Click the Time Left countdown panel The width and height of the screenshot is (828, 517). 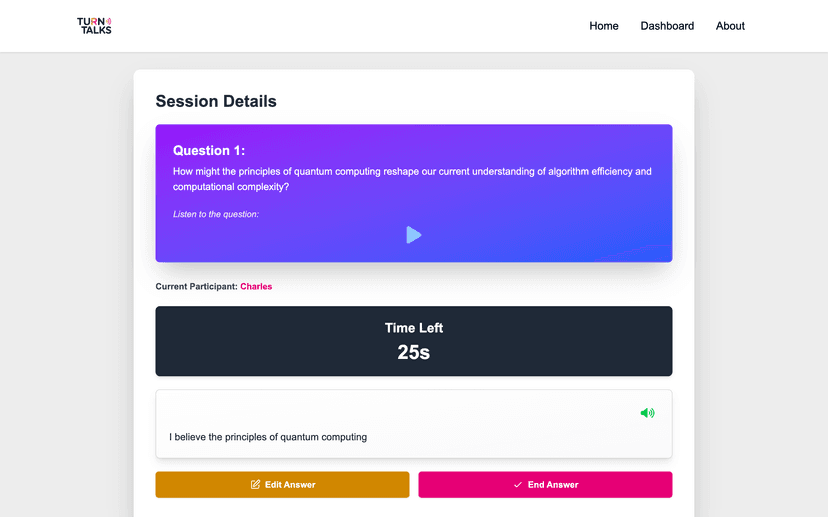413,341
